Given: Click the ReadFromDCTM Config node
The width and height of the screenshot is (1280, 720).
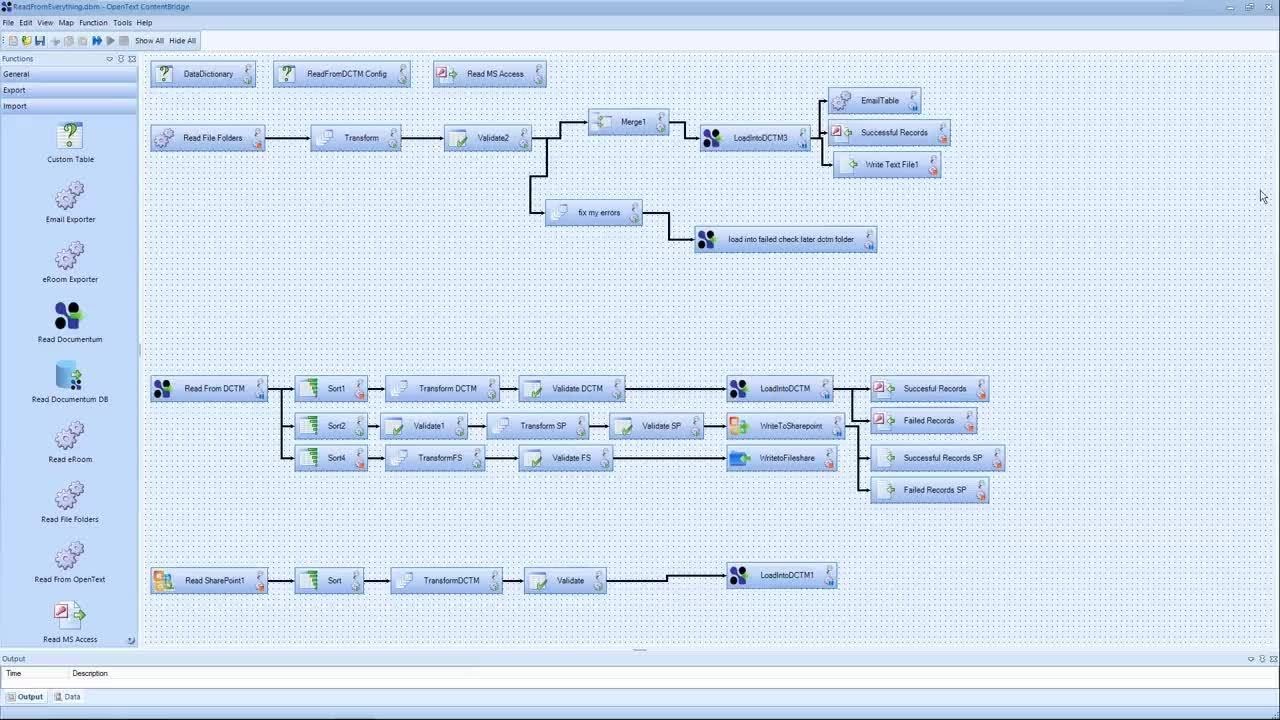Looking at the screenshot, I should click(342, 74).
